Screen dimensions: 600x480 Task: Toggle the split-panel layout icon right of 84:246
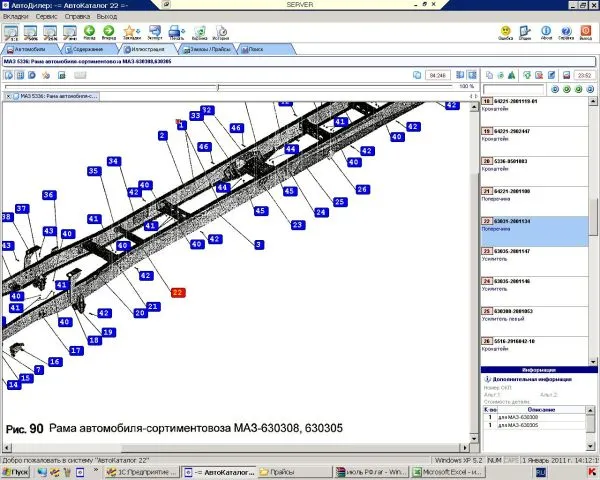click(460, 75)
